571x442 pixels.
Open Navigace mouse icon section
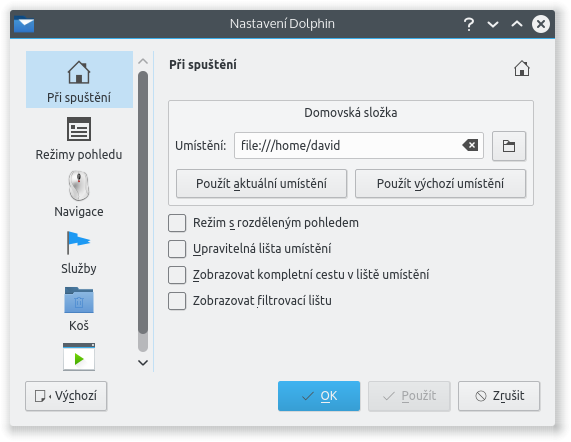click(x=79, y=194)
